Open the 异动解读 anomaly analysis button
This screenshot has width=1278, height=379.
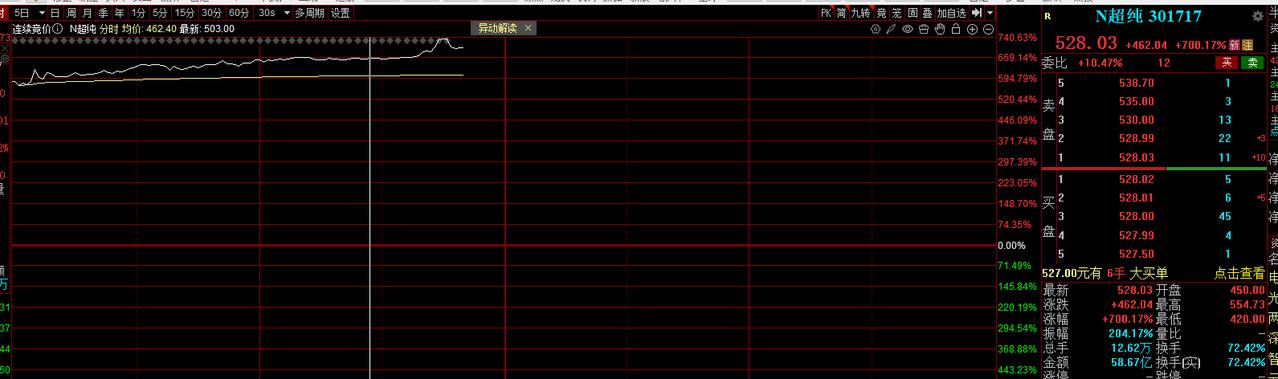coord(498,29)
